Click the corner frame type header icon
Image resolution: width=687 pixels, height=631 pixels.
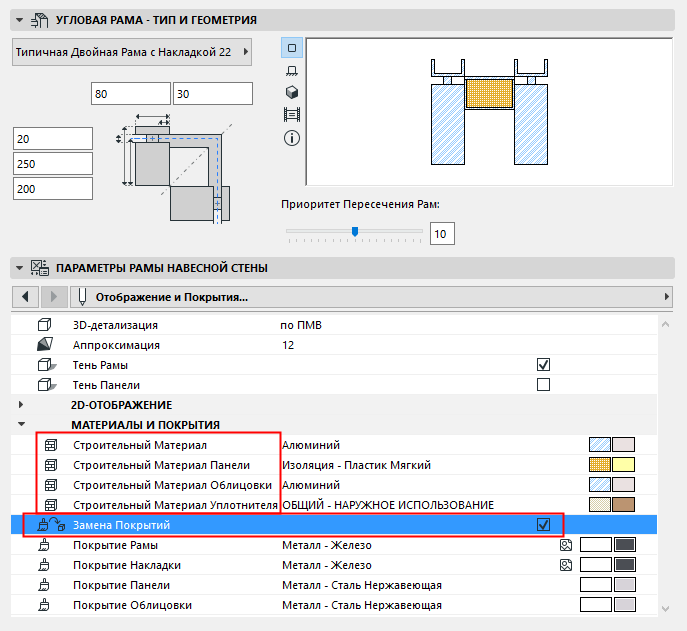39,20
